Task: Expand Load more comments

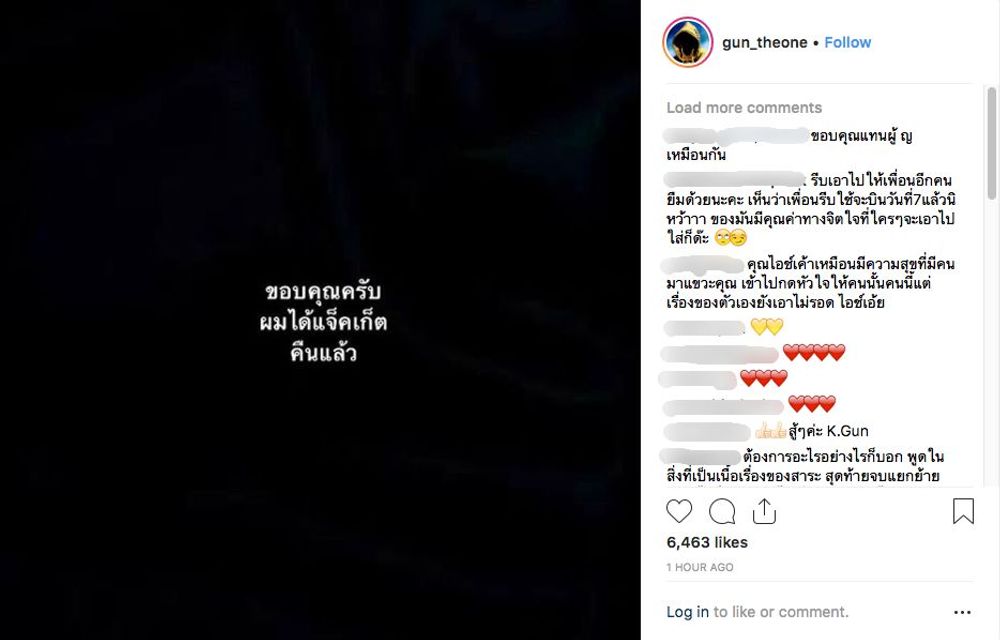Action: coord(744,108)
